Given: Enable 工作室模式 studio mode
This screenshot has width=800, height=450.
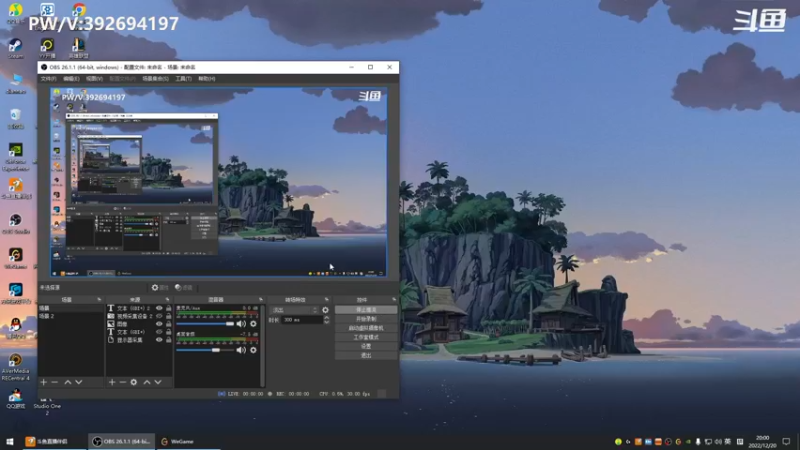Looking at the screenshot, I should click(x=366, y=337).
